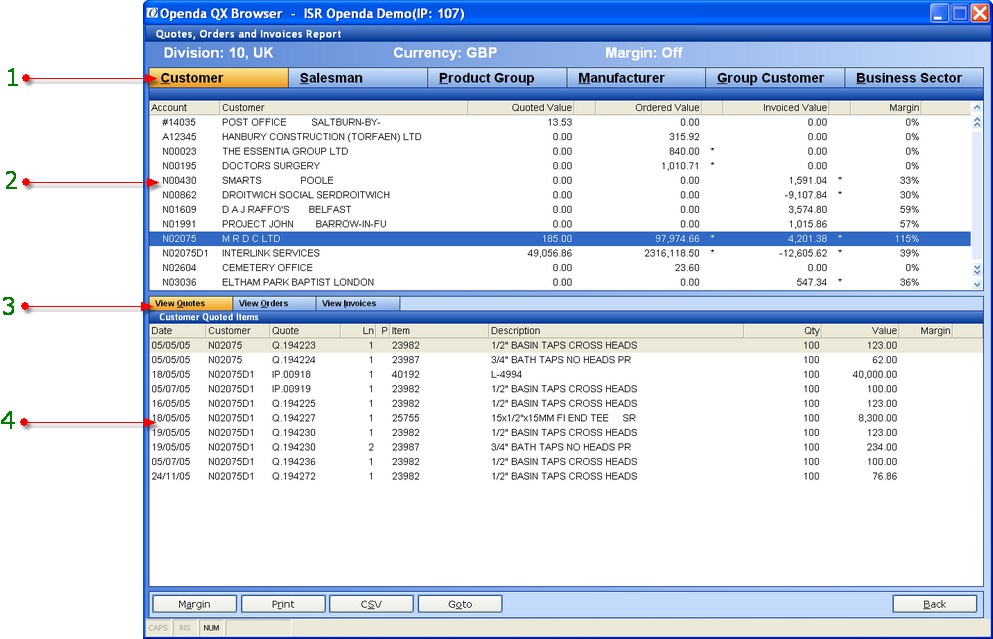This screenshot has height=639, width=993.
Task: Switch to the Manufacturer tab
Action: (x=636, y=78)
